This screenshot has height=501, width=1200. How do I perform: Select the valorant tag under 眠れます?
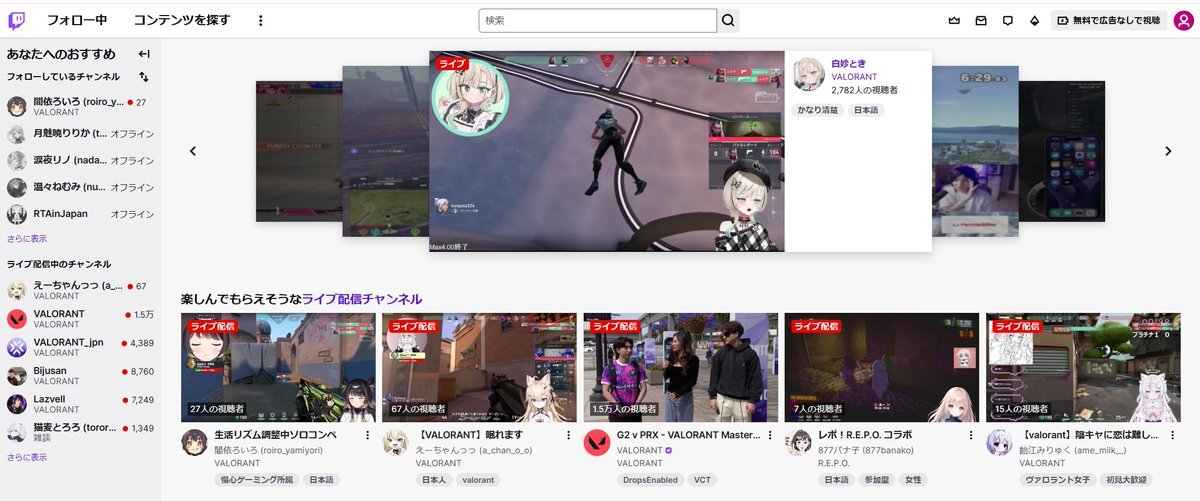click(476, 480)
